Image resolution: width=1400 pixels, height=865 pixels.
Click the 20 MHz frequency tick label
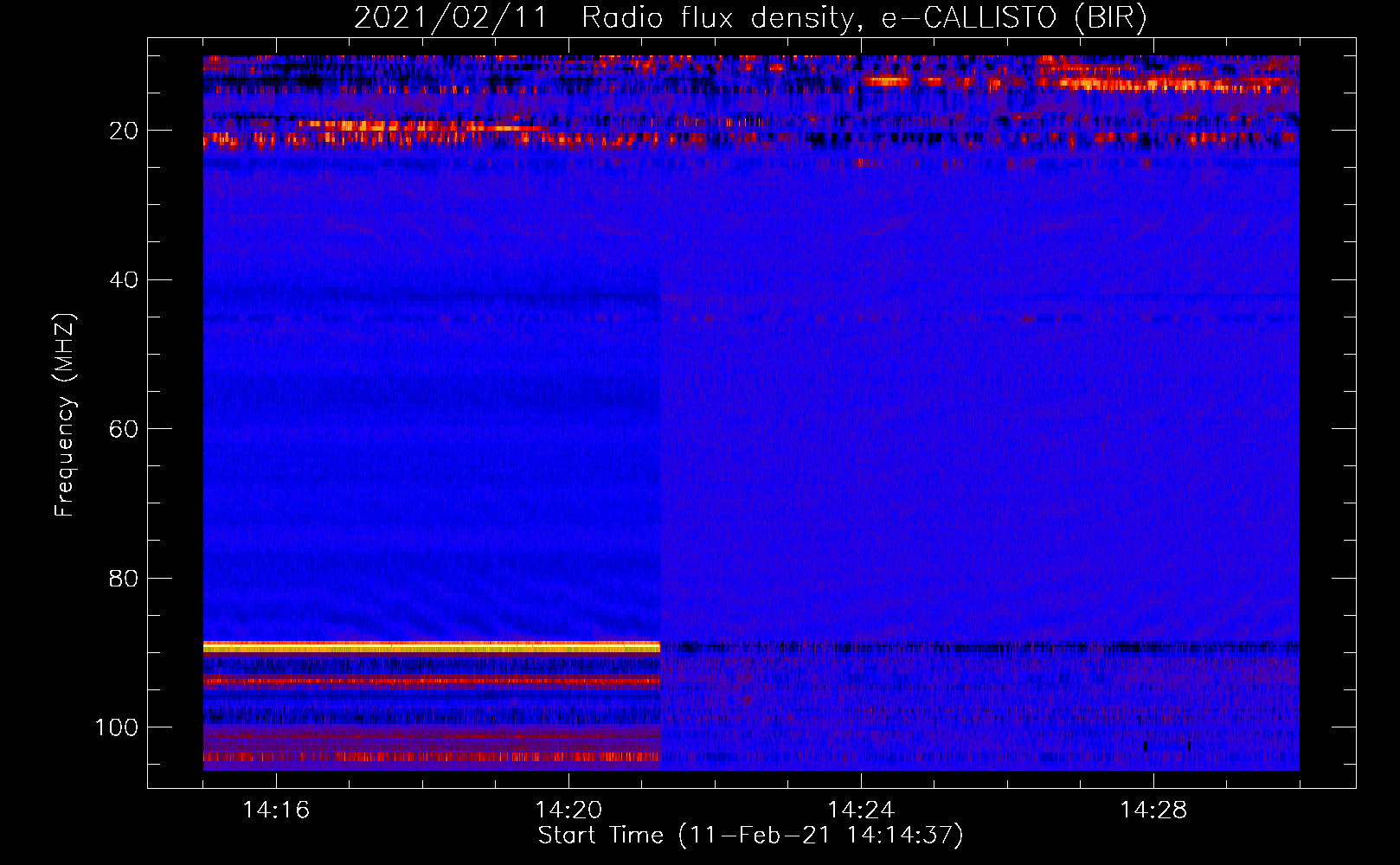[x=124, y=131]
